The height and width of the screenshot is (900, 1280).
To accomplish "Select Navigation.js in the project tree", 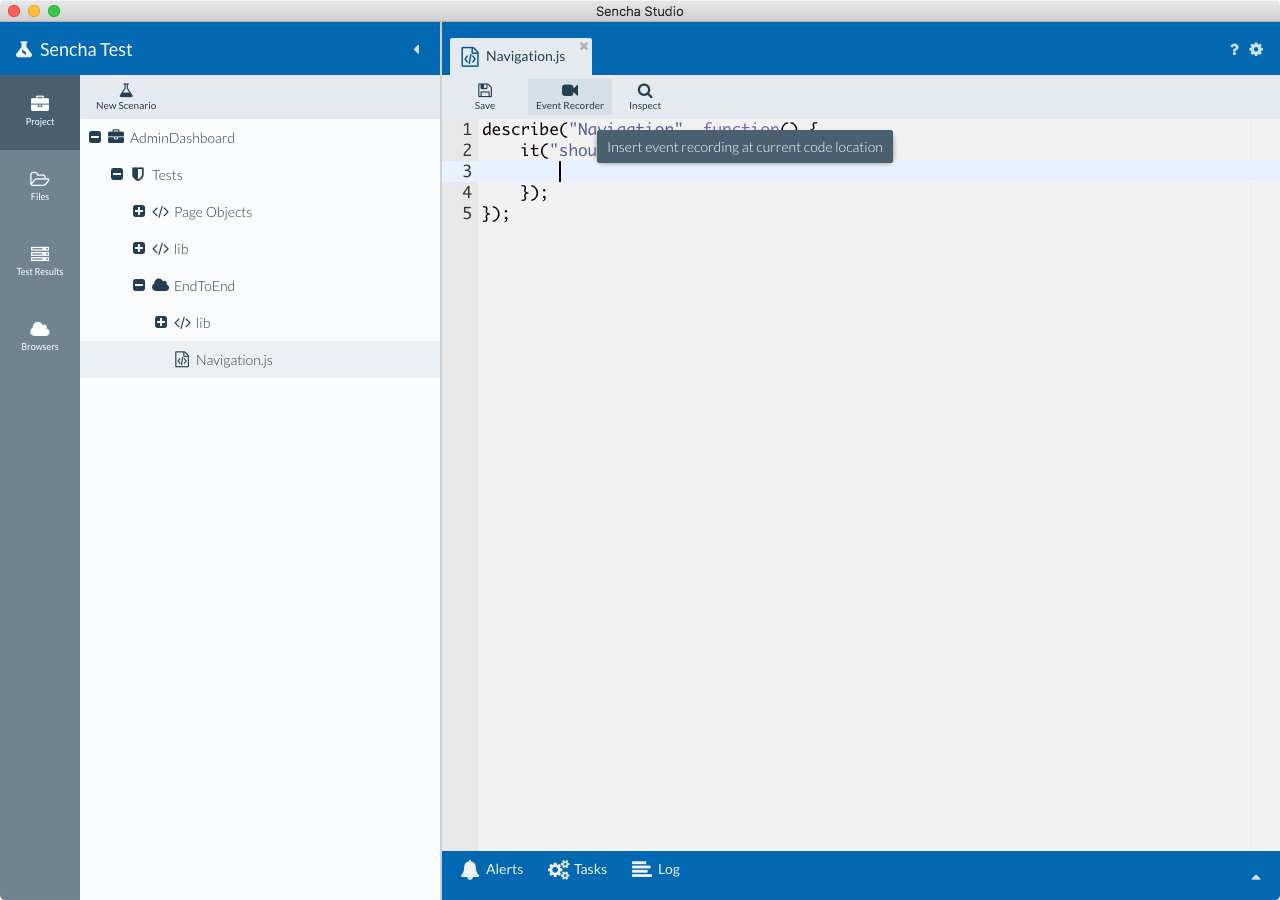I will [260, 360].
